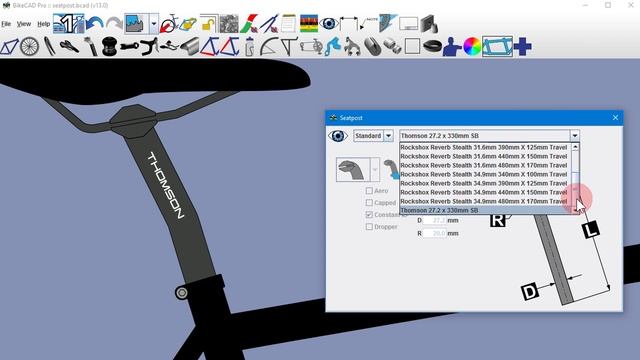Open the water bottle icon

[249, 47]
